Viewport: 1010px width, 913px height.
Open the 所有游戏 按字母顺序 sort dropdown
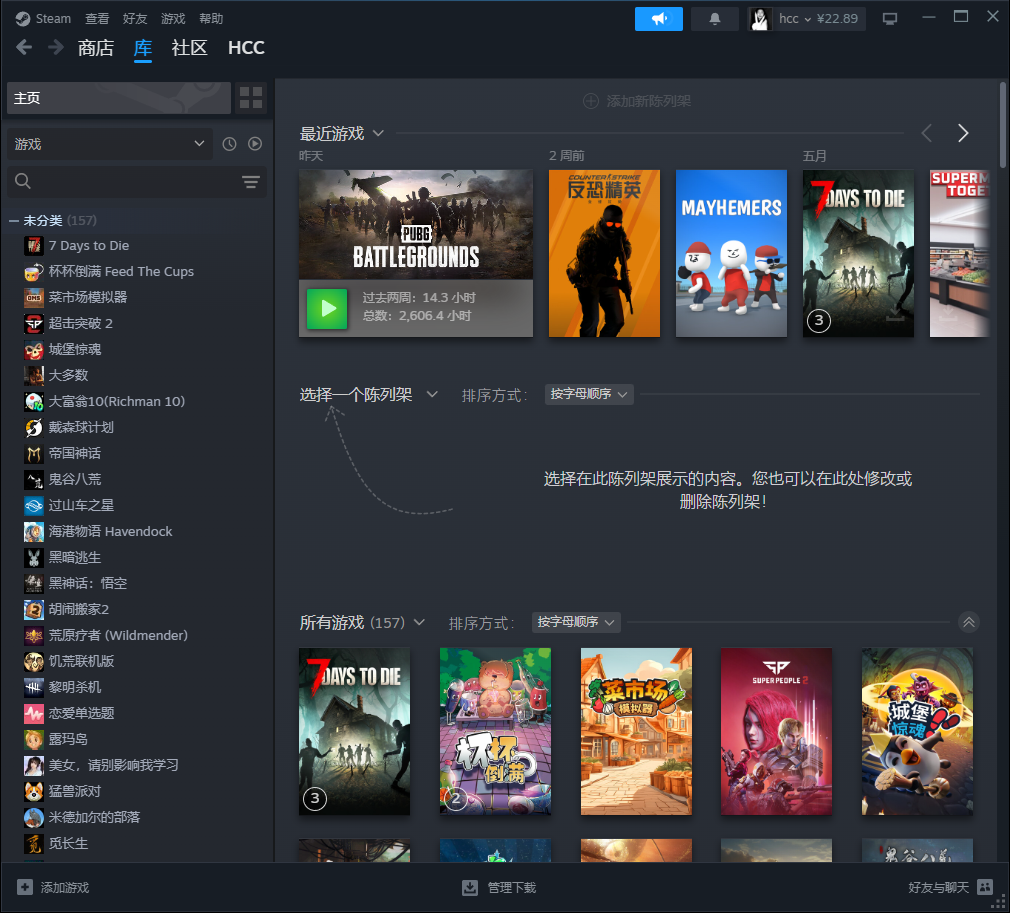pyautogui.click(x=576, y=622)
